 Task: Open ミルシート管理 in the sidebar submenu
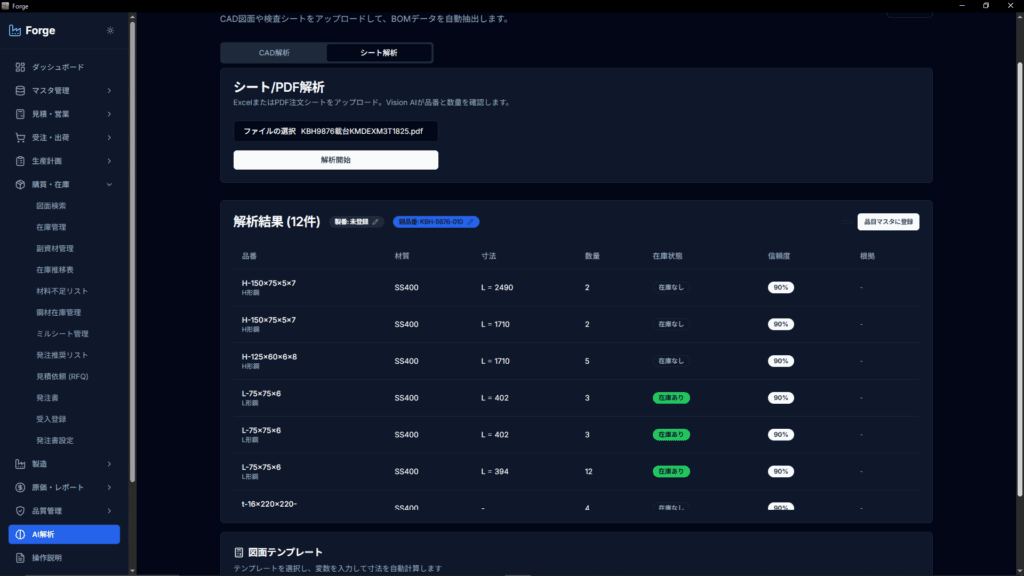[62, 333]
